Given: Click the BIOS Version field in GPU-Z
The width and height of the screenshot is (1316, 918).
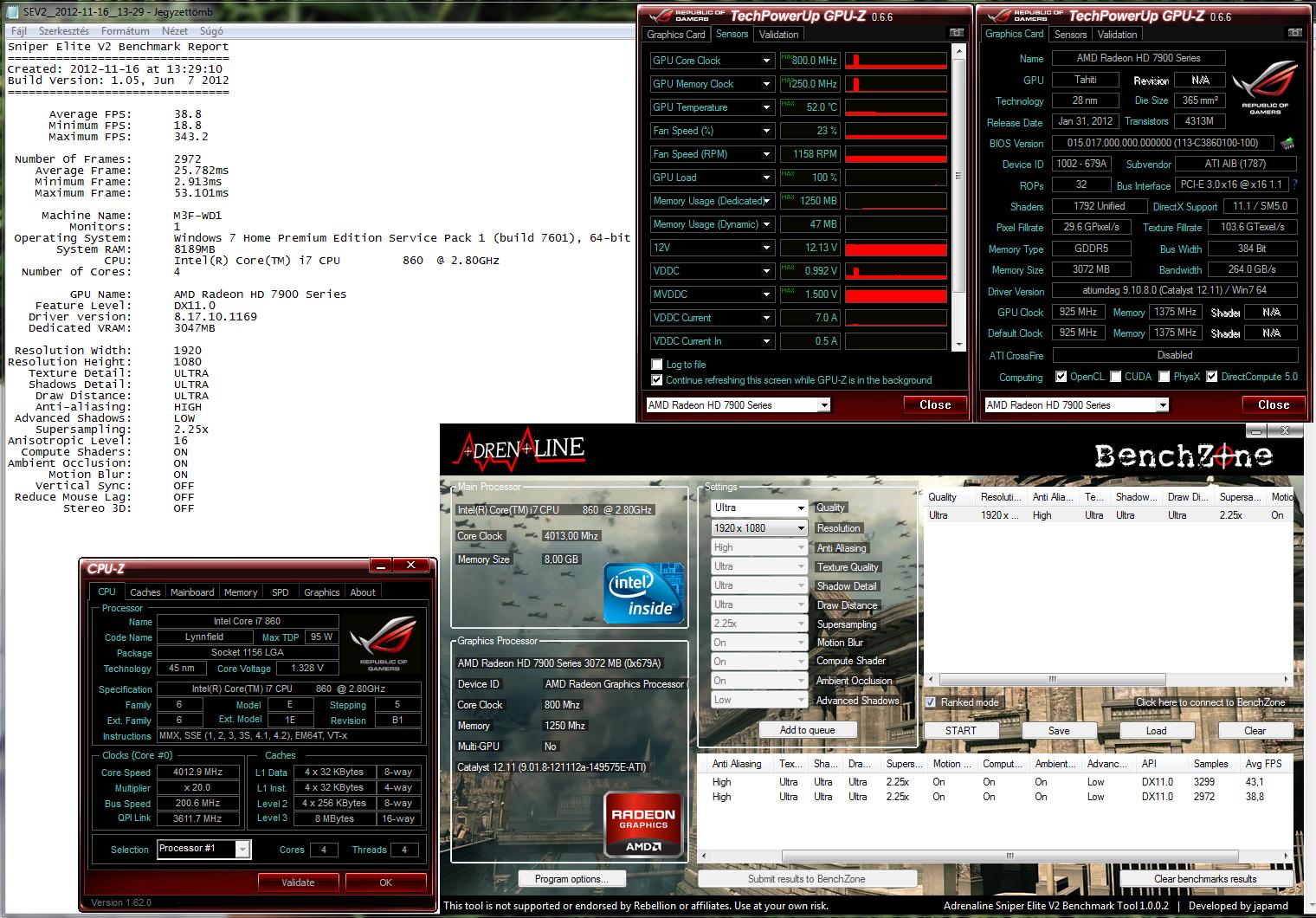Looking at the screenshot, I should coord(1162,143).
